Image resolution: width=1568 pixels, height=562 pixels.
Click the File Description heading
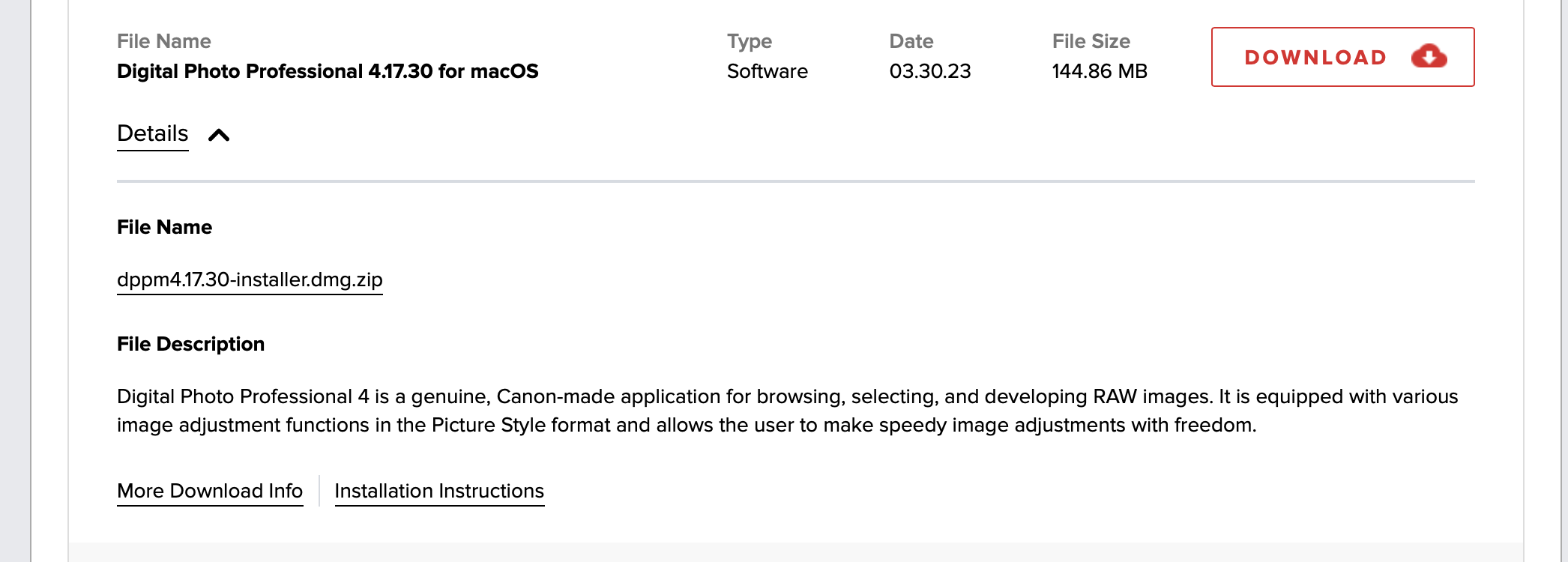click(x=190, y=344)
